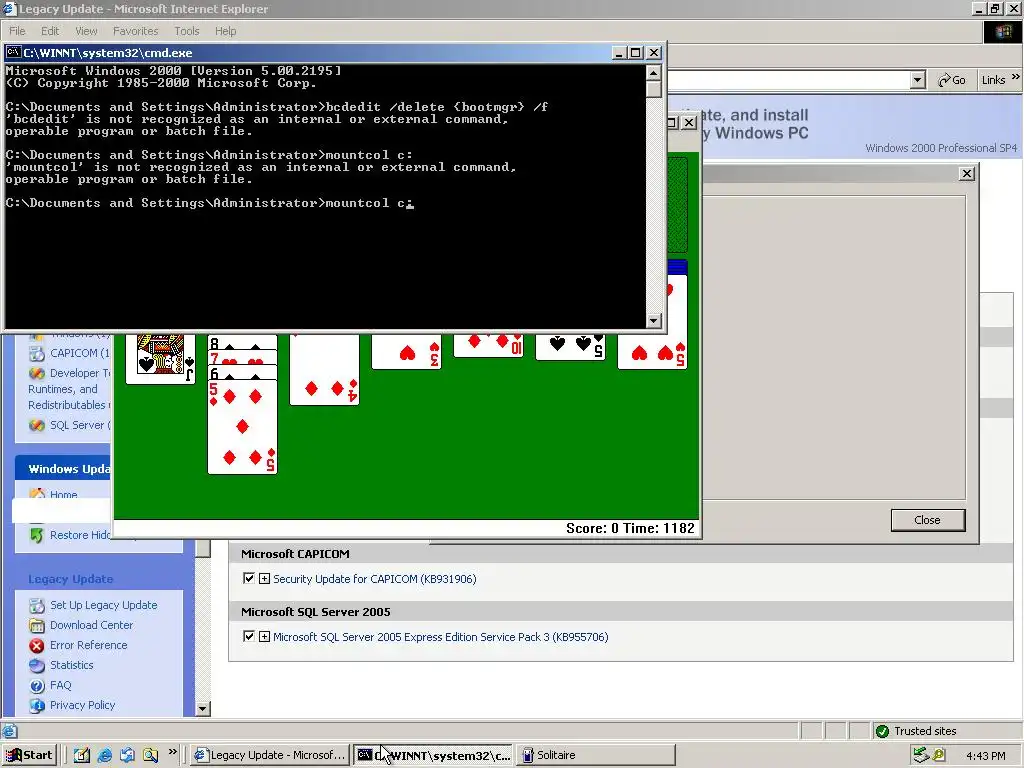Open the View menu in Internet Explorer

86,31
